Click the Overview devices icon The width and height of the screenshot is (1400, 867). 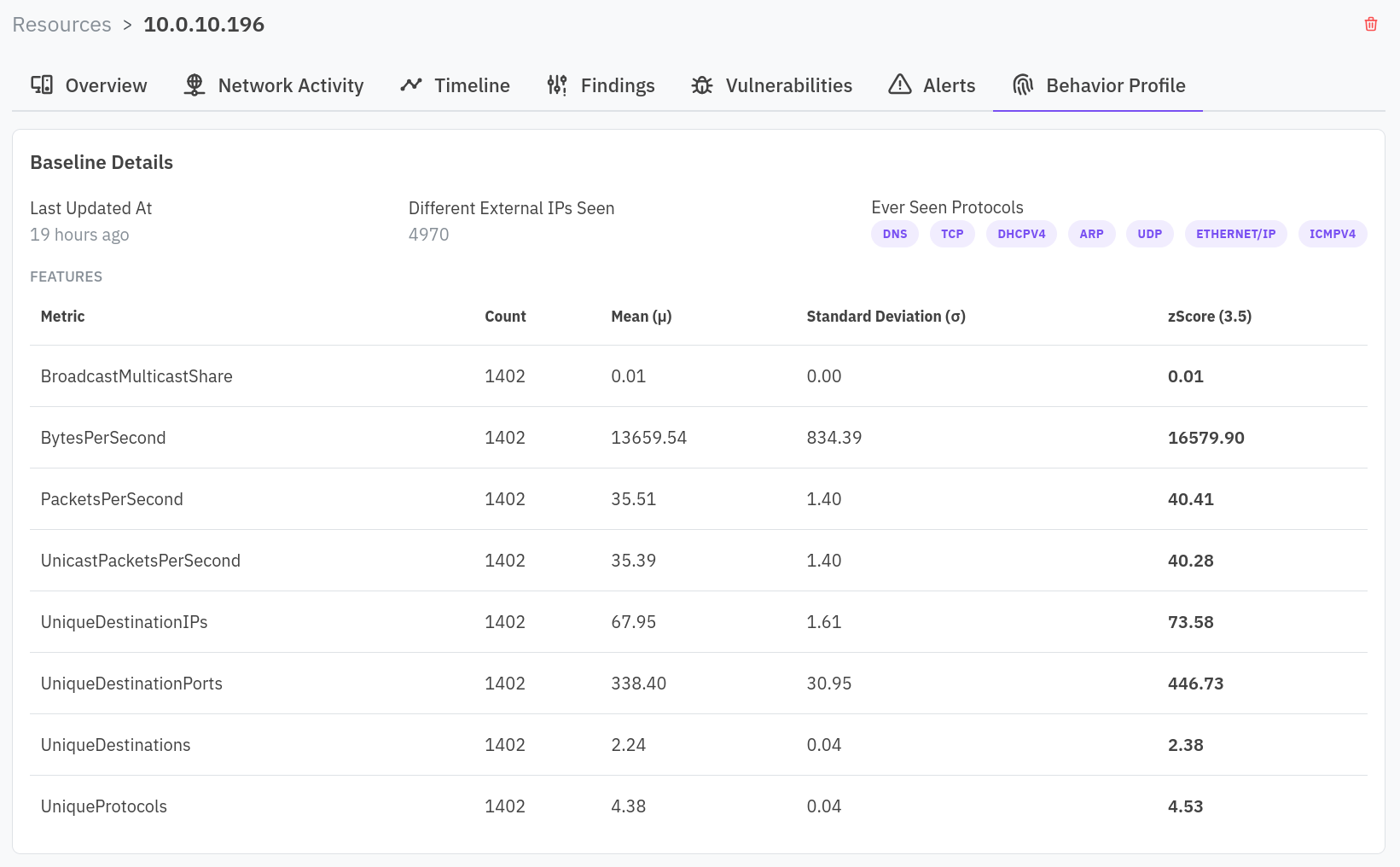(42, 84)
